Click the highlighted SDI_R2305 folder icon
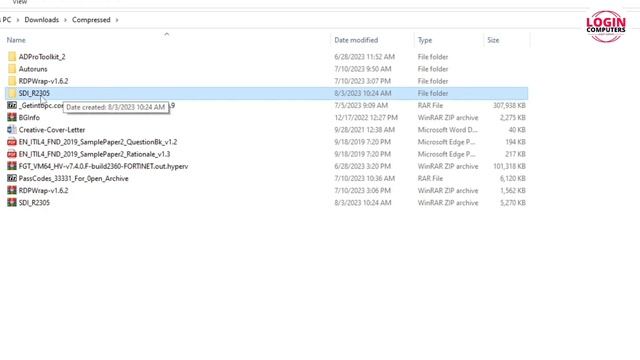 coord(12,93)
